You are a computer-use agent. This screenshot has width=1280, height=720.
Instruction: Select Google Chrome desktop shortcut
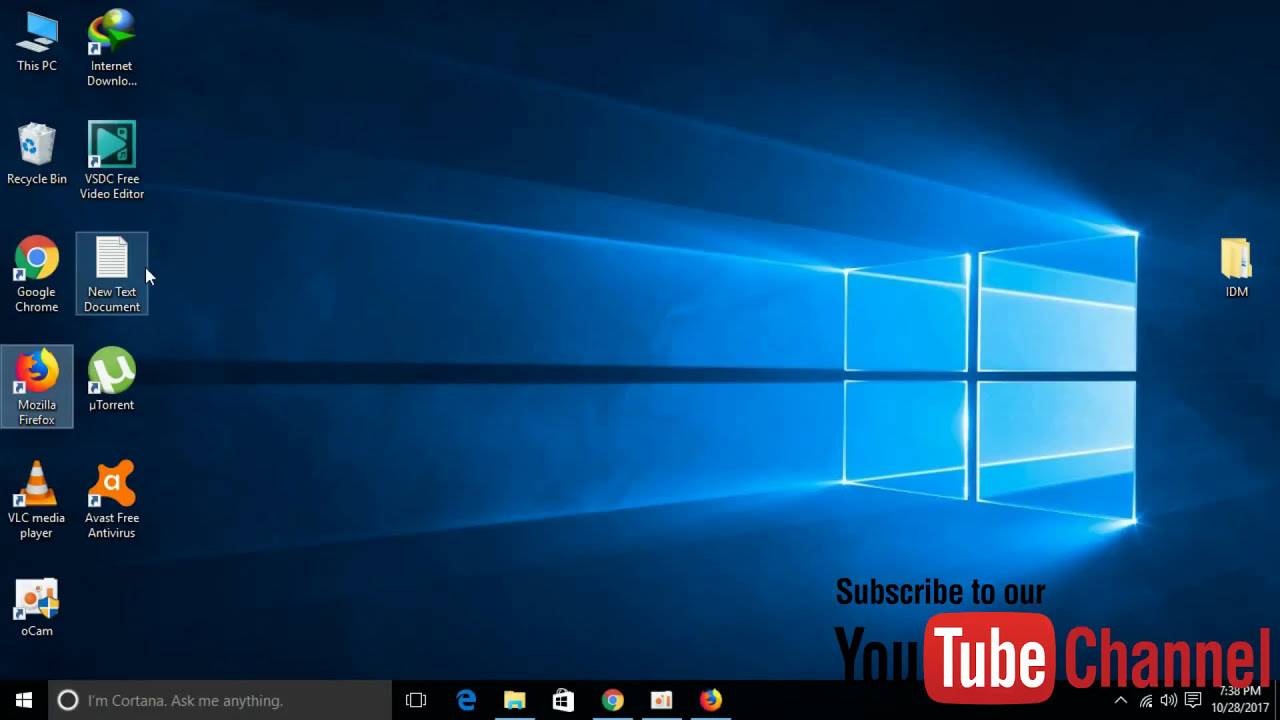(x=37, y=274)
